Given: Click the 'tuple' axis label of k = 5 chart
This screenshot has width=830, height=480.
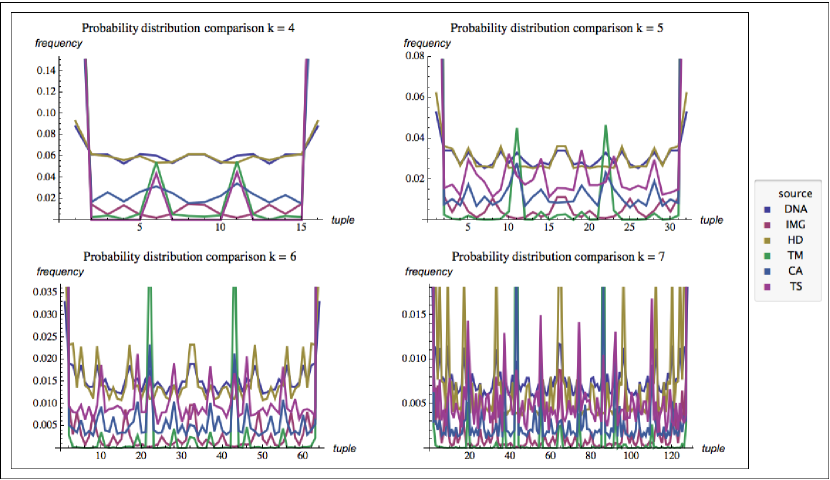Looking at the screenshot, I should 711,220.
